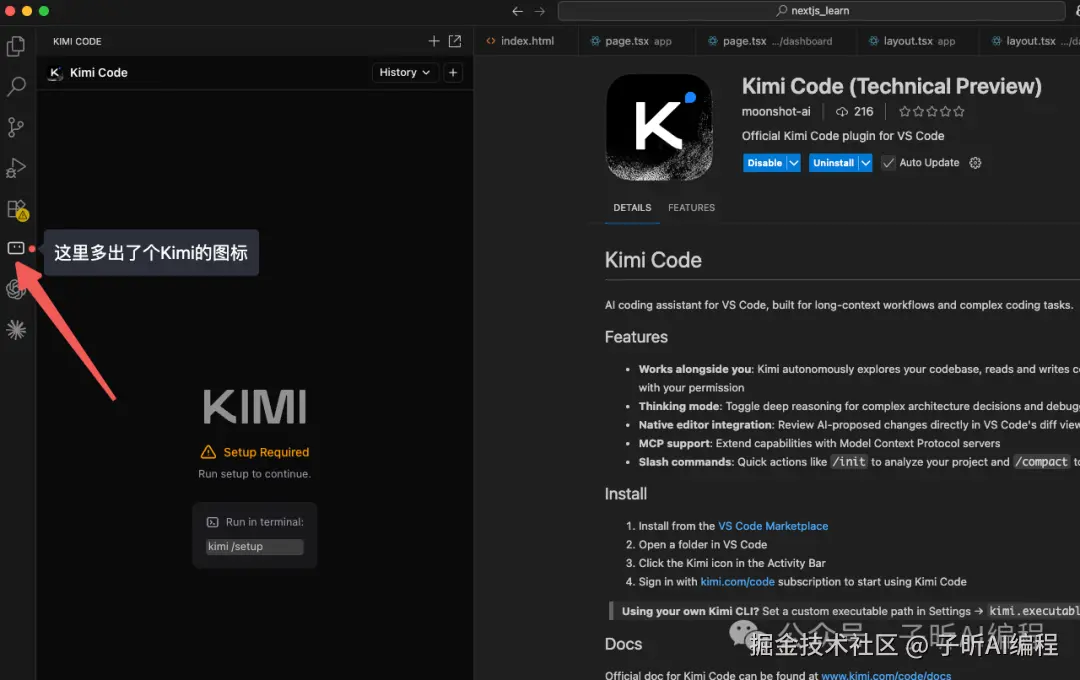Click the Uninstall button

click(833, 163)
